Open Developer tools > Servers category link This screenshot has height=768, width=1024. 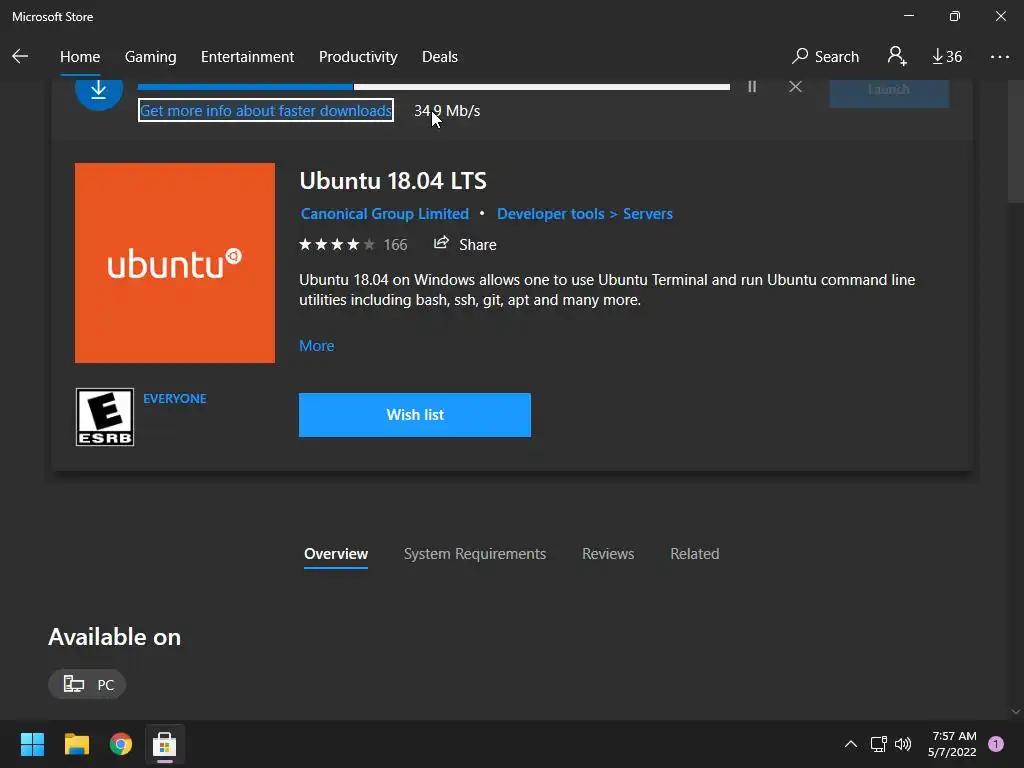click(584, 214)
